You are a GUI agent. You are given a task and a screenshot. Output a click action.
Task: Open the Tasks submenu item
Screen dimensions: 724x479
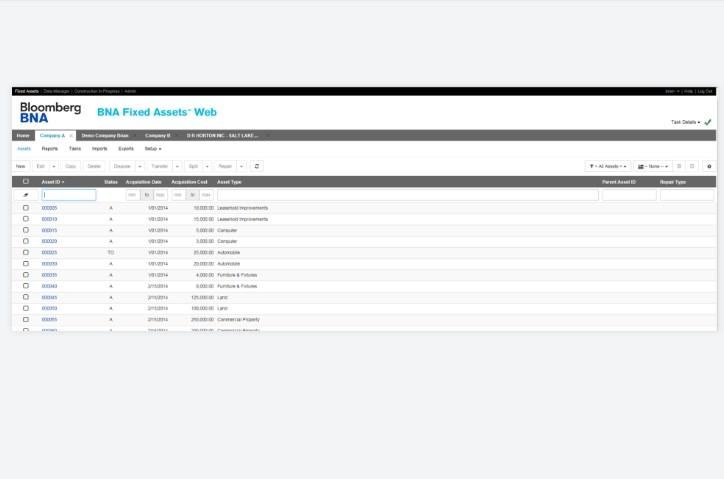point(75,149)
